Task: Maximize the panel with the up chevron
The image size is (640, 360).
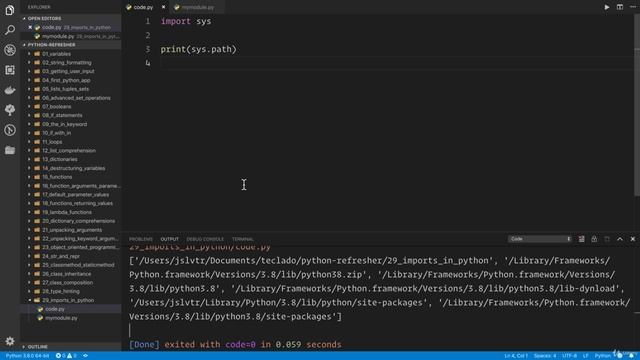Action: coord(620,239)
